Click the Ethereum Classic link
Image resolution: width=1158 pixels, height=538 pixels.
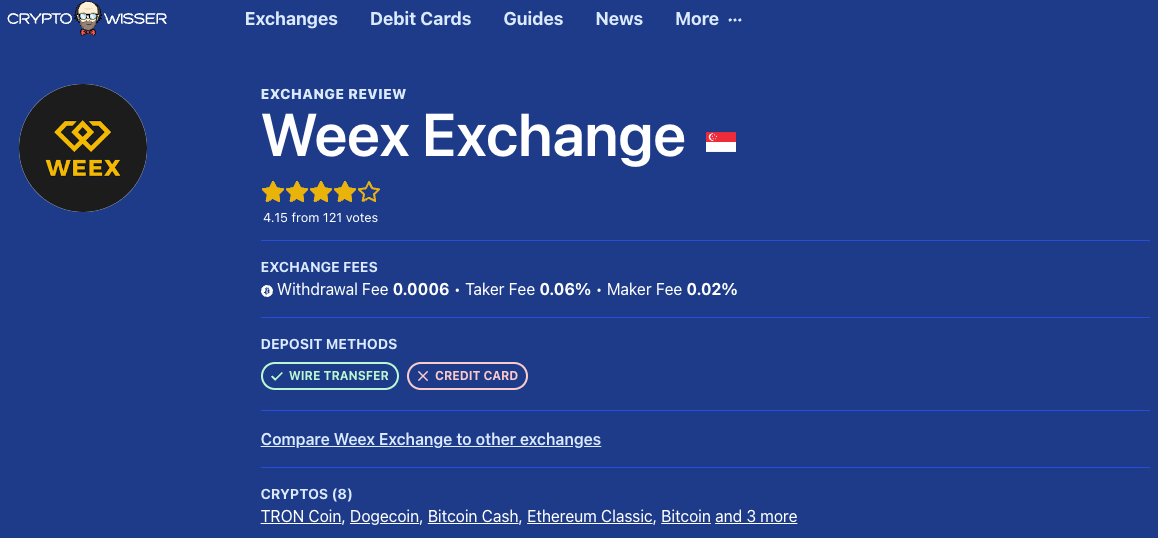point(589,517)
